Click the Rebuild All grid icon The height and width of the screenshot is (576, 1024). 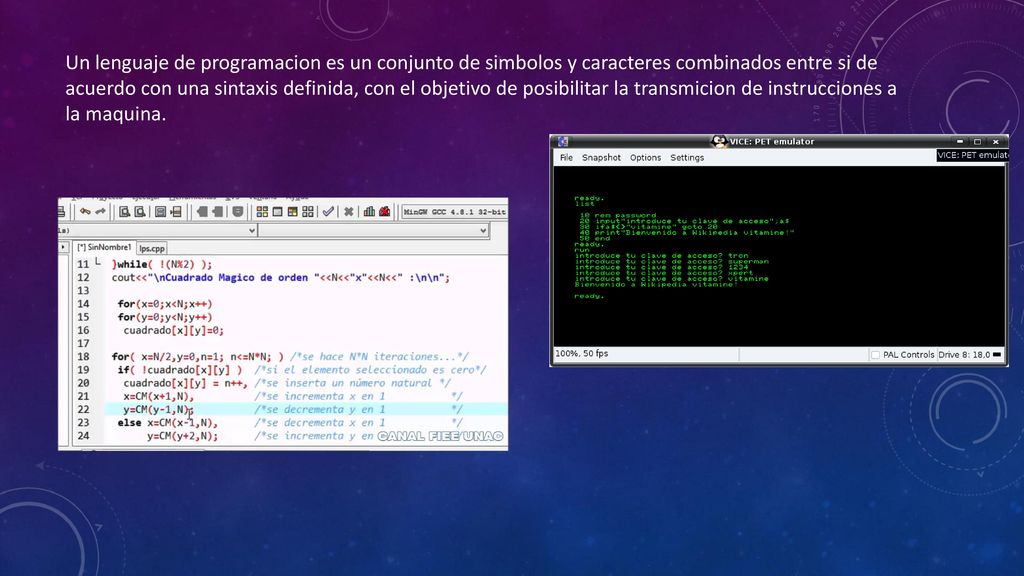308,212
